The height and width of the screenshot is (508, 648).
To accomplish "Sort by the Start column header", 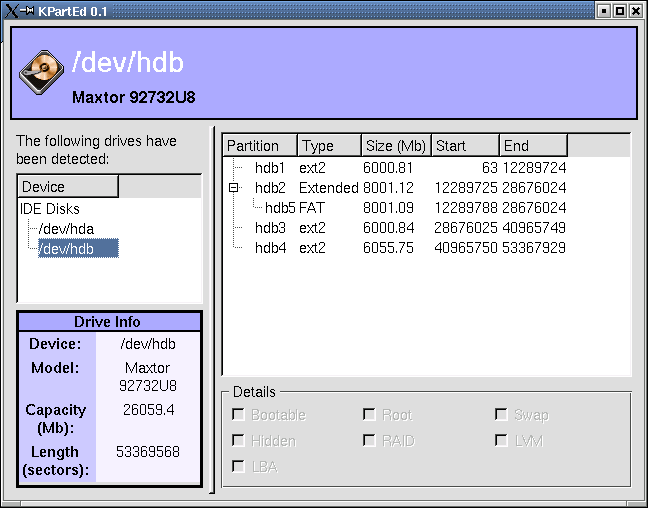I will tap(465, 145).
